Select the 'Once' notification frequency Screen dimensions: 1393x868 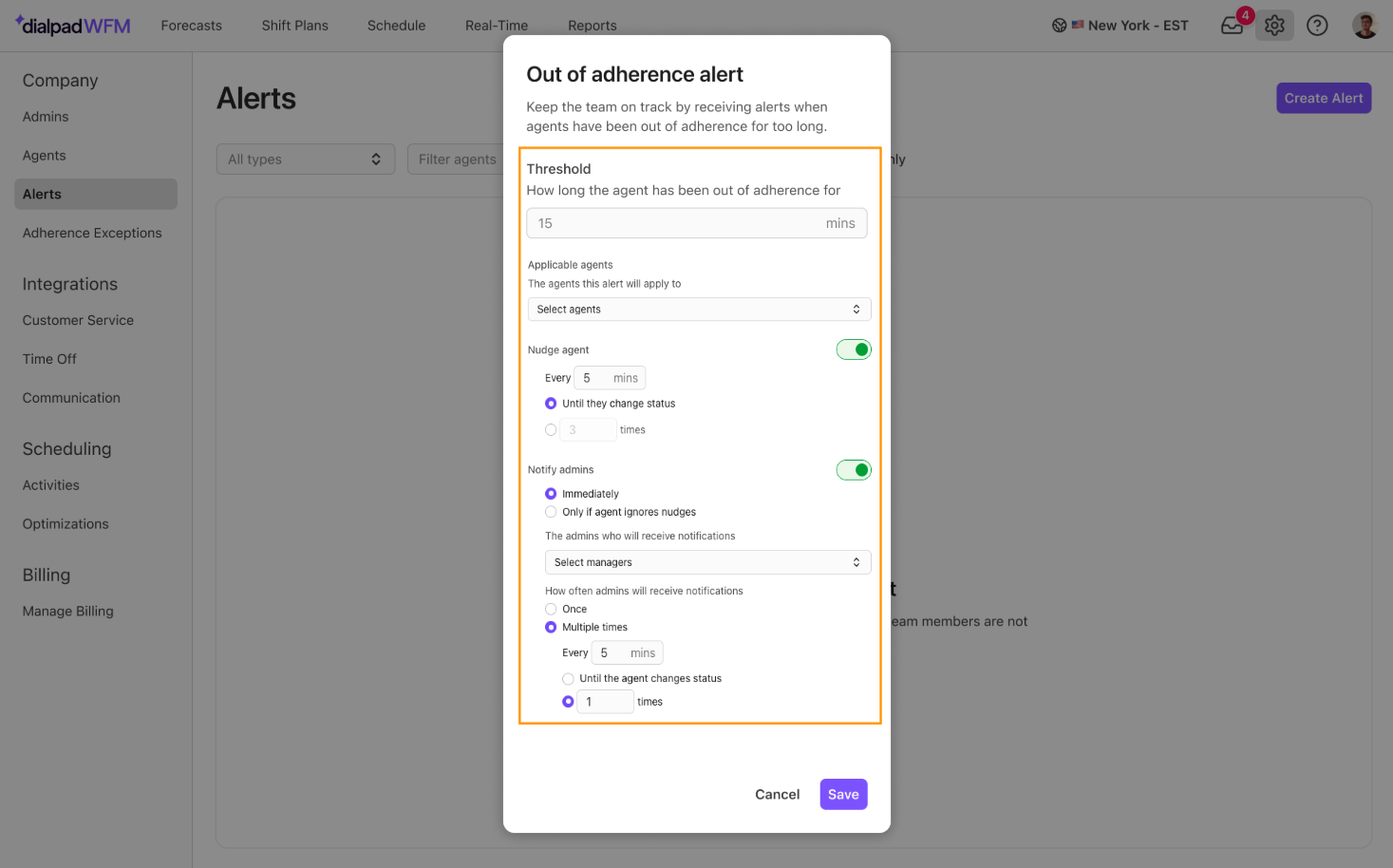(551, 609)
